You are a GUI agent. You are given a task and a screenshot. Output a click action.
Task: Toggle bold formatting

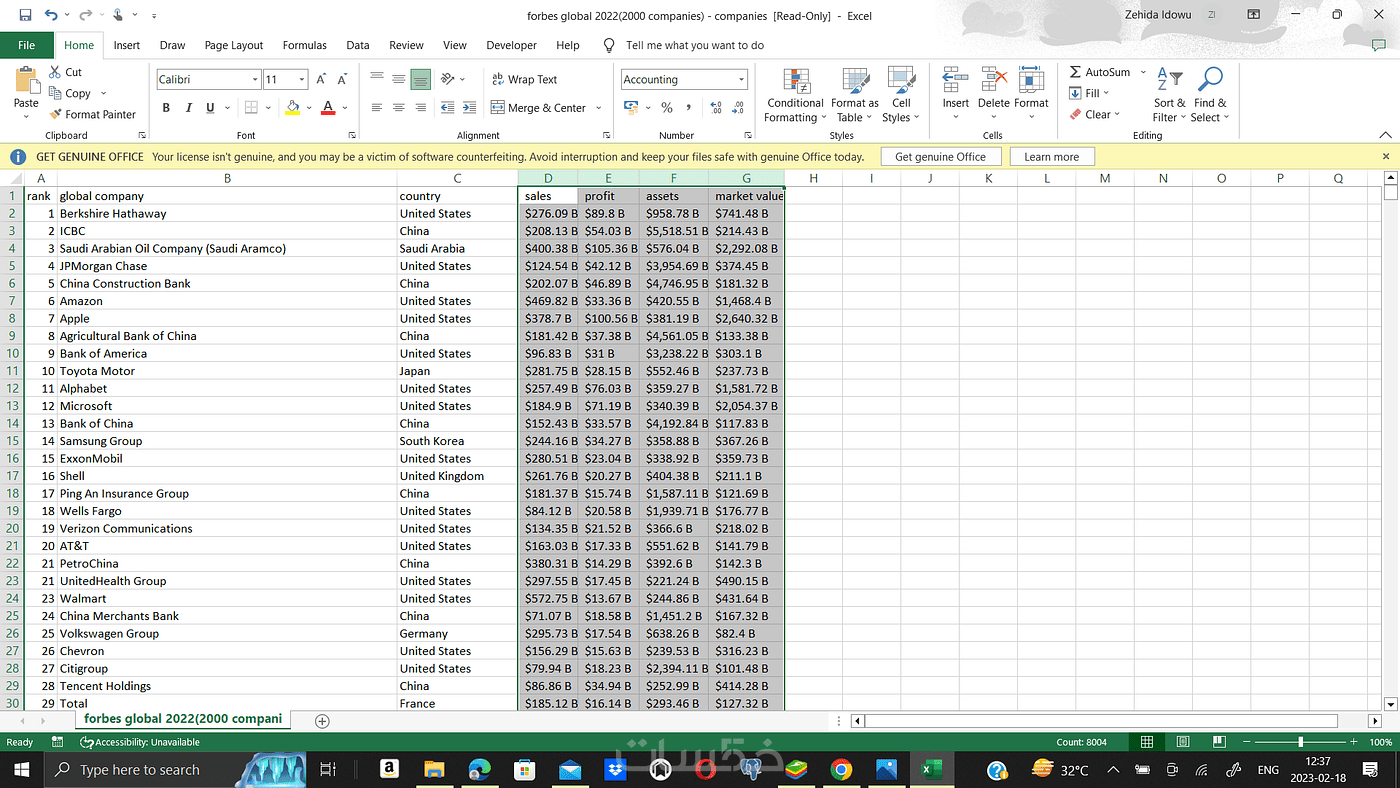166,108
